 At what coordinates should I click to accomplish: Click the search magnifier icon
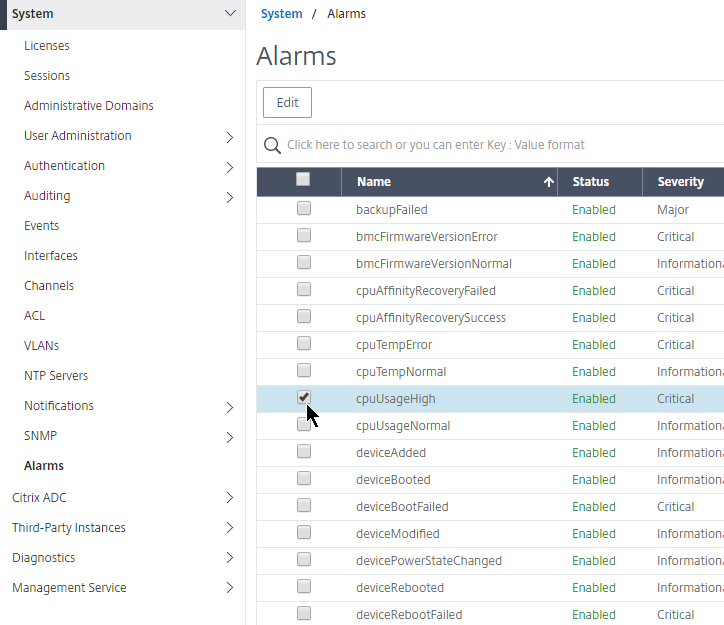point(272,145)
